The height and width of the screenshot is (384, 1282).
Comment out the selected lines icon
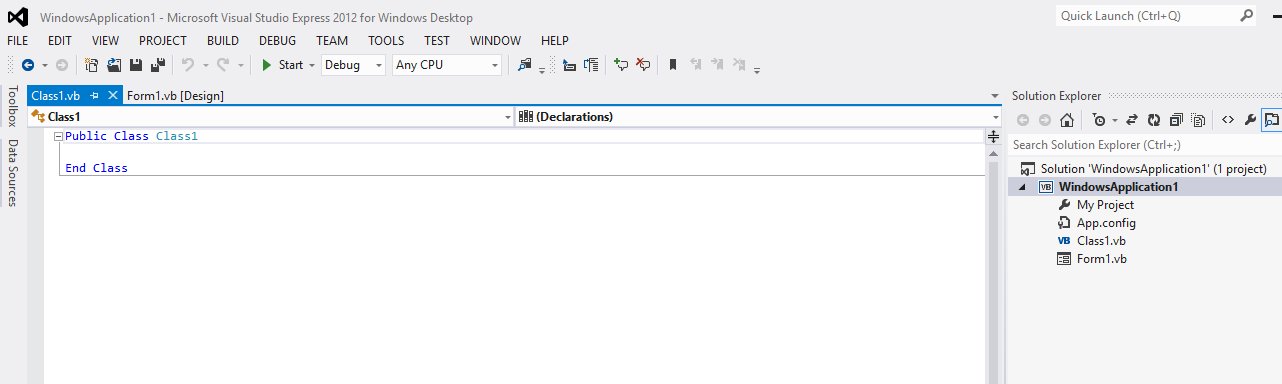coord(621,65)
